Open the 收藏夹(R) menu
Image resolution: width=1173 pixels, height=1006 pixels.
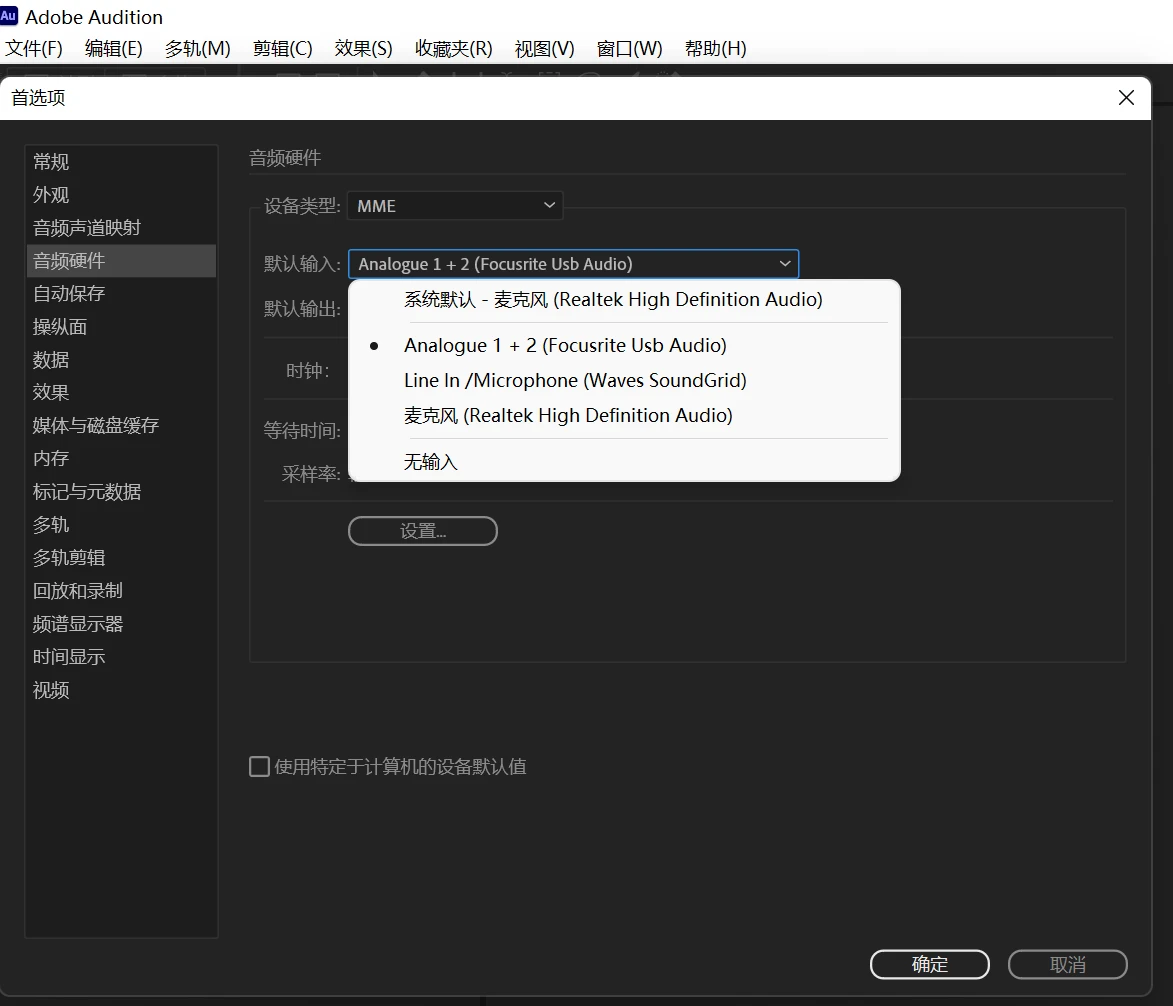[x=454, y=49]
